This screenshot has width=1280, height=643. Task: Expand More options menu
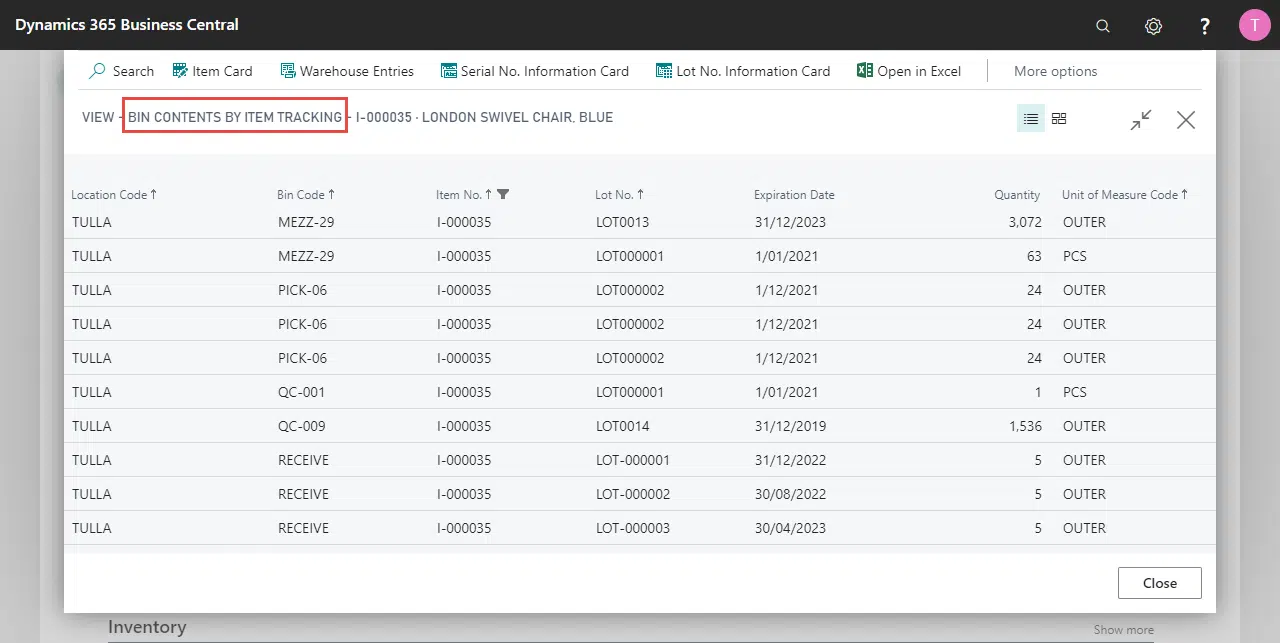click(1055, 71)
